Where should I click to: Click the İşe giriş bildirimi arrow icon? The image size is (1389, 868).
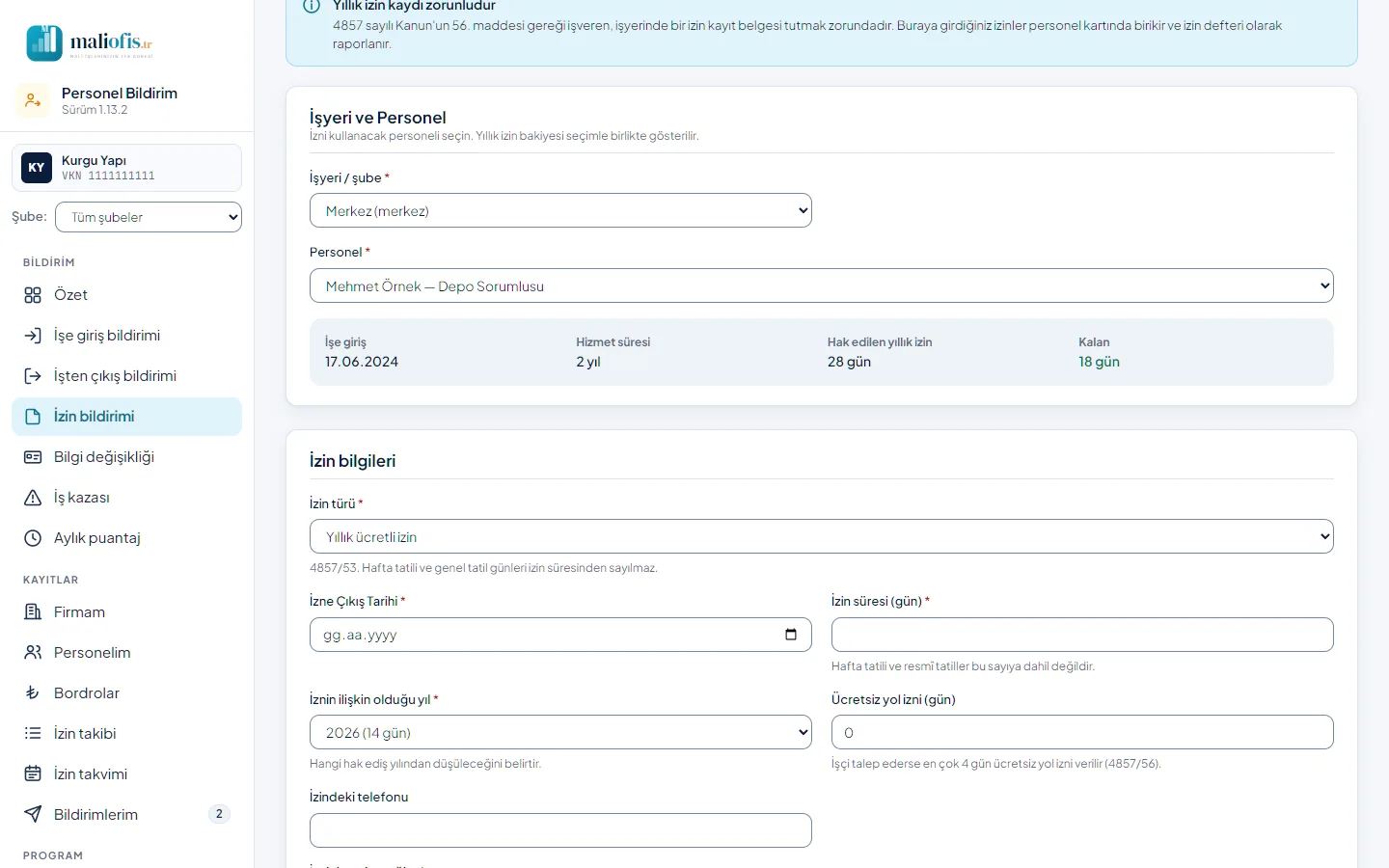pyautogui.click(x=33, y=336)
